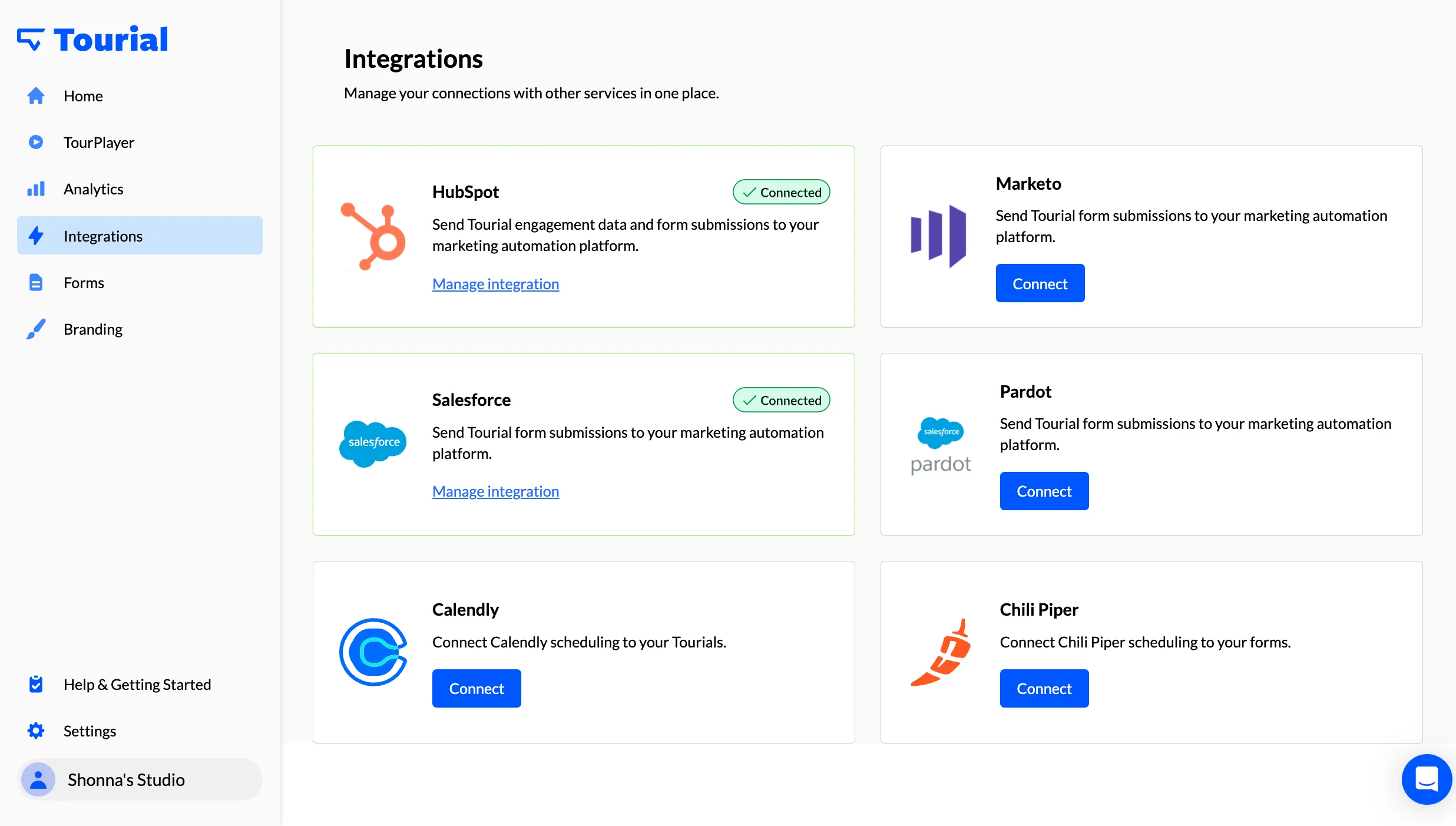Open the Analytics section
This screenshot has width=1456, height=826.
point(140,189)
